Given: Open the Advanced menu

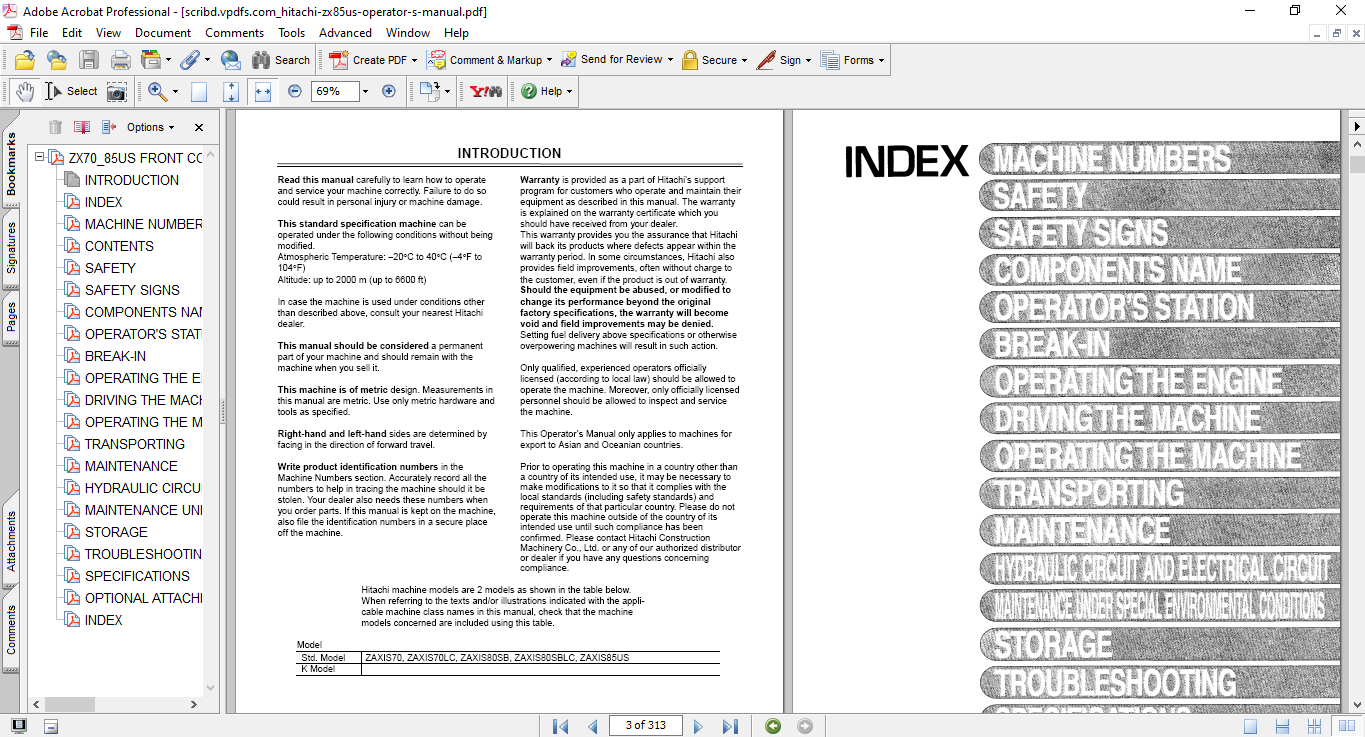Looking at the screenshot, I should coord(345,33).
